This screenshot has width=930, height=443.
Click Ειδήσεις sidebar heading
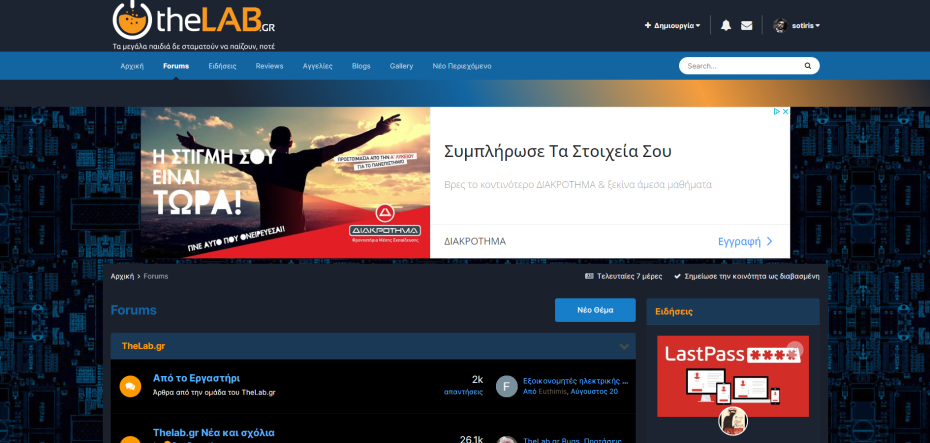[x=674, y=311]
